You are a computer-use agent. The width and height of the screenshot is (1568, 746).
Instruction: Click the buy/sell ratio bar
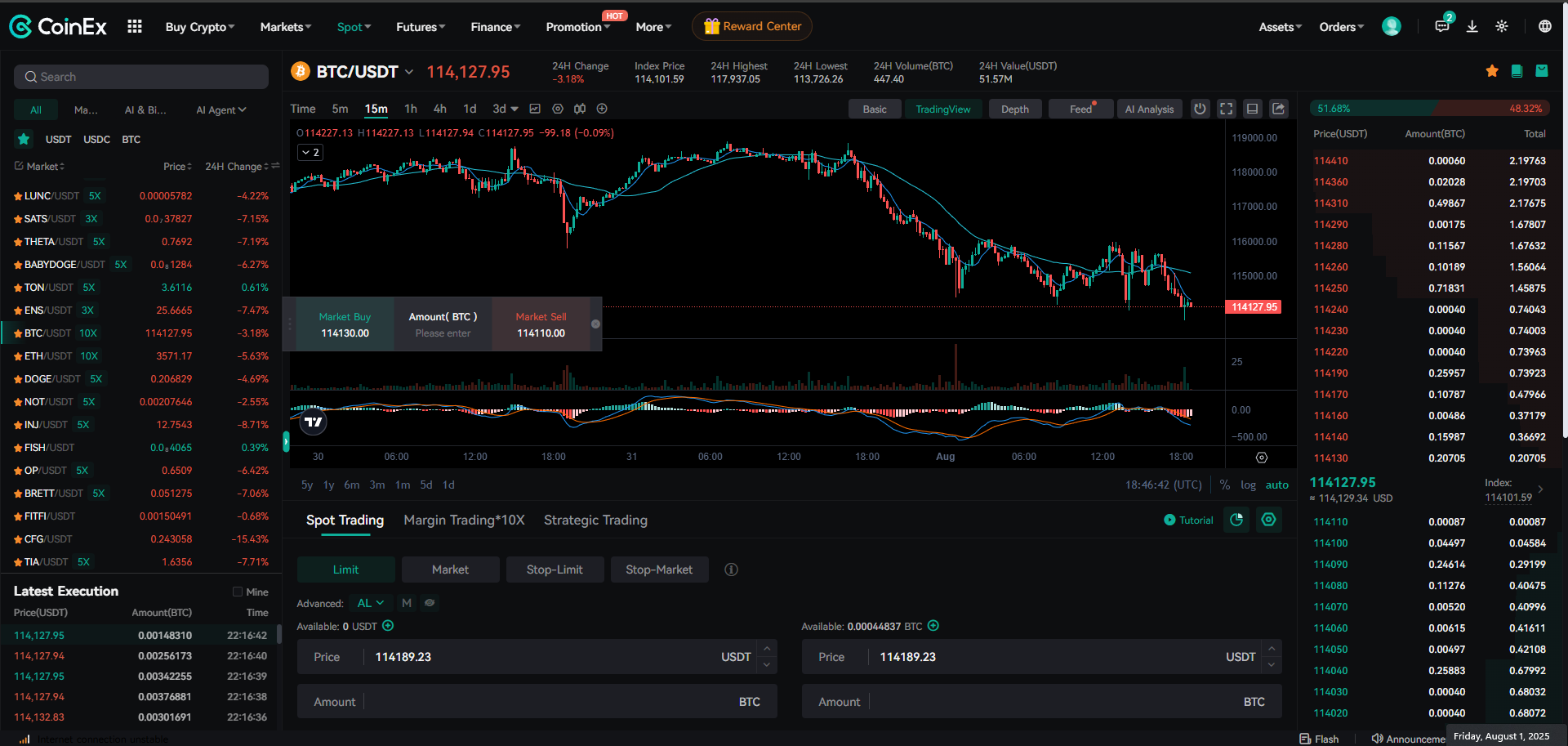1430,108
